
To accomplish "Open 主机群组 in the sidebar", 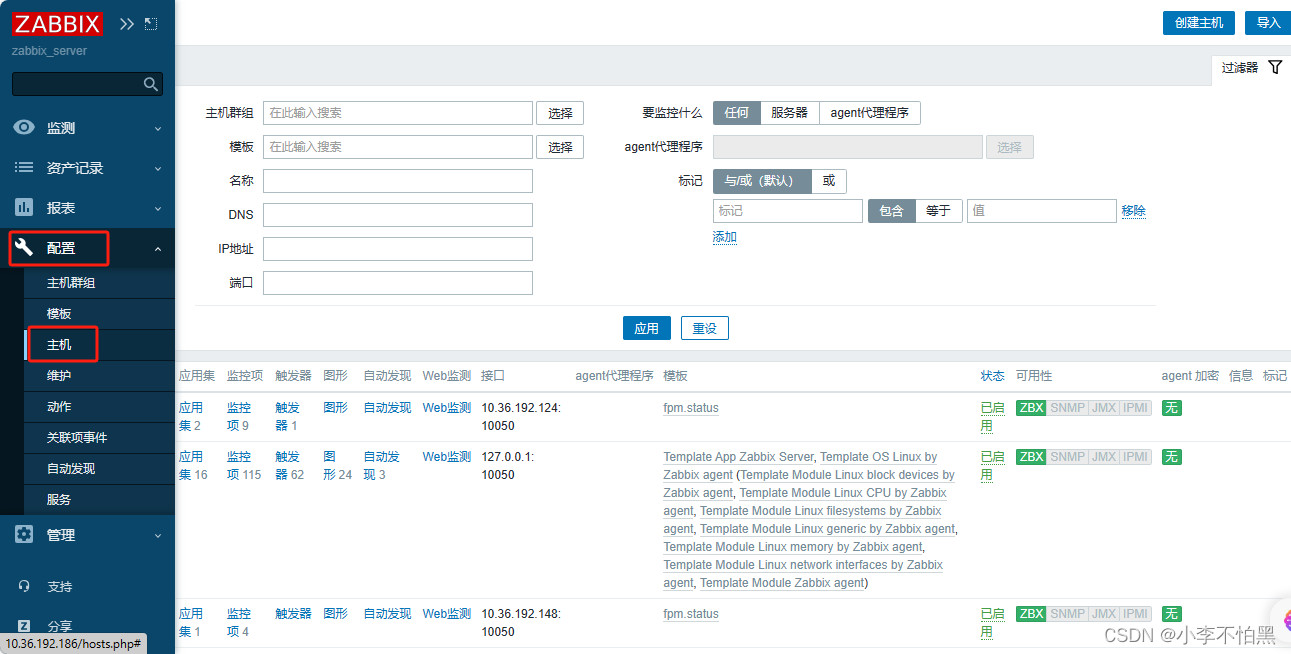I will coord(71,283).
